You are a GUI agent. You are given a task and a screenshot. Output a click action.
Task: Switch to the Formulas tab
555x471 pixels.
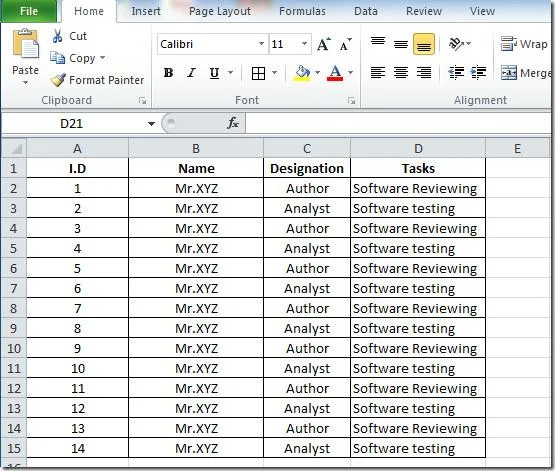302,11
